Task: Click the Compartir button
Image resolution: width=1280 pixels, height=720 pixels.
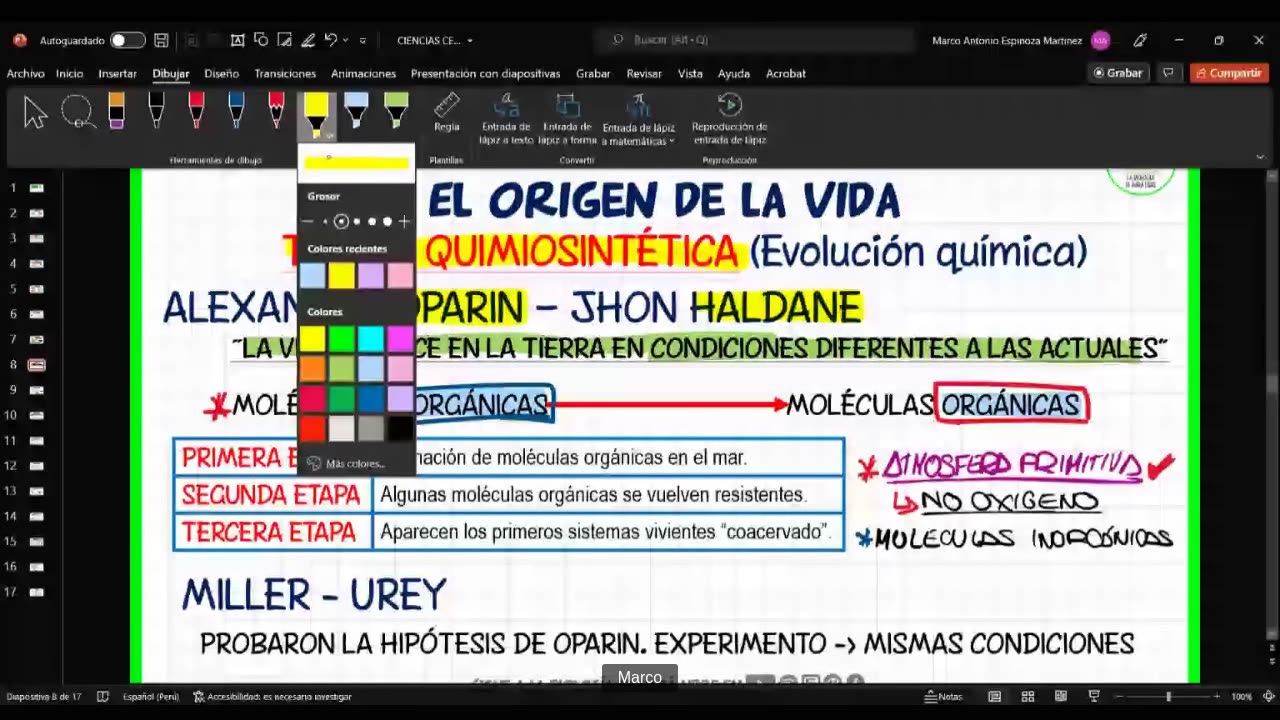Action: click(1229, 73)
